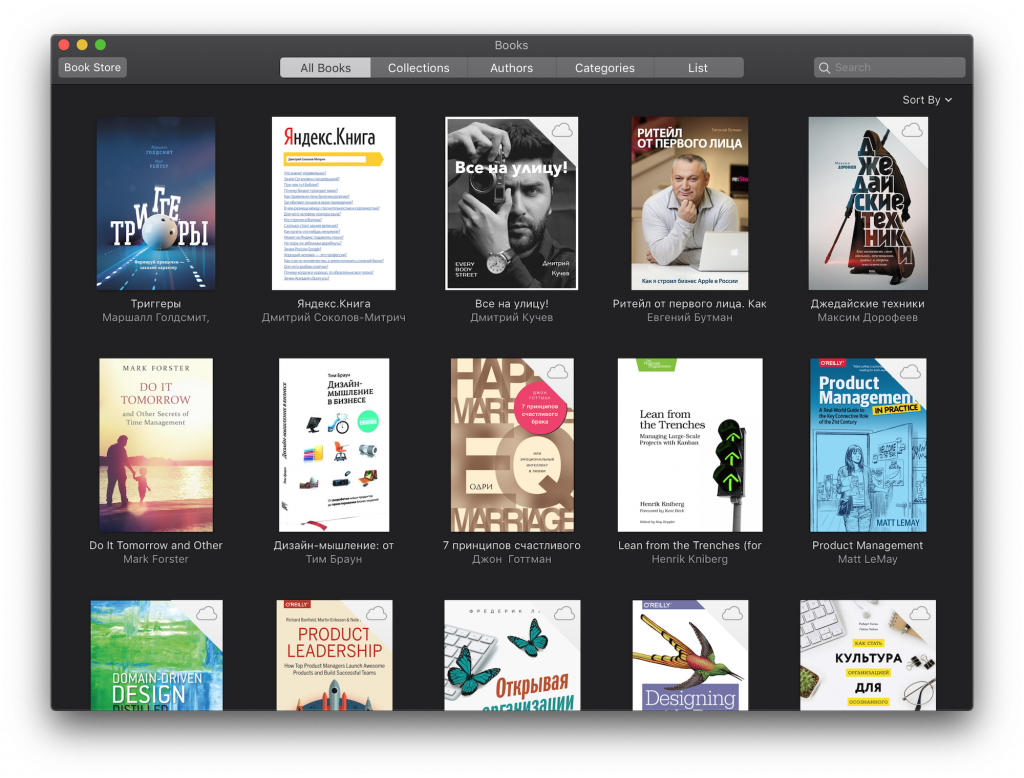Switch to List view tab
Viewport: 1024px width, 778px height.
[x=697, y=68]
